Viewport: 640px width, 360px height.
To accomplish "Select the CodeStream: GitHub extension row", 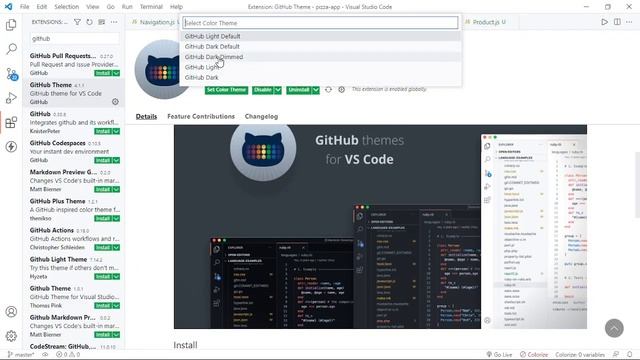I will tap(74, 346).
